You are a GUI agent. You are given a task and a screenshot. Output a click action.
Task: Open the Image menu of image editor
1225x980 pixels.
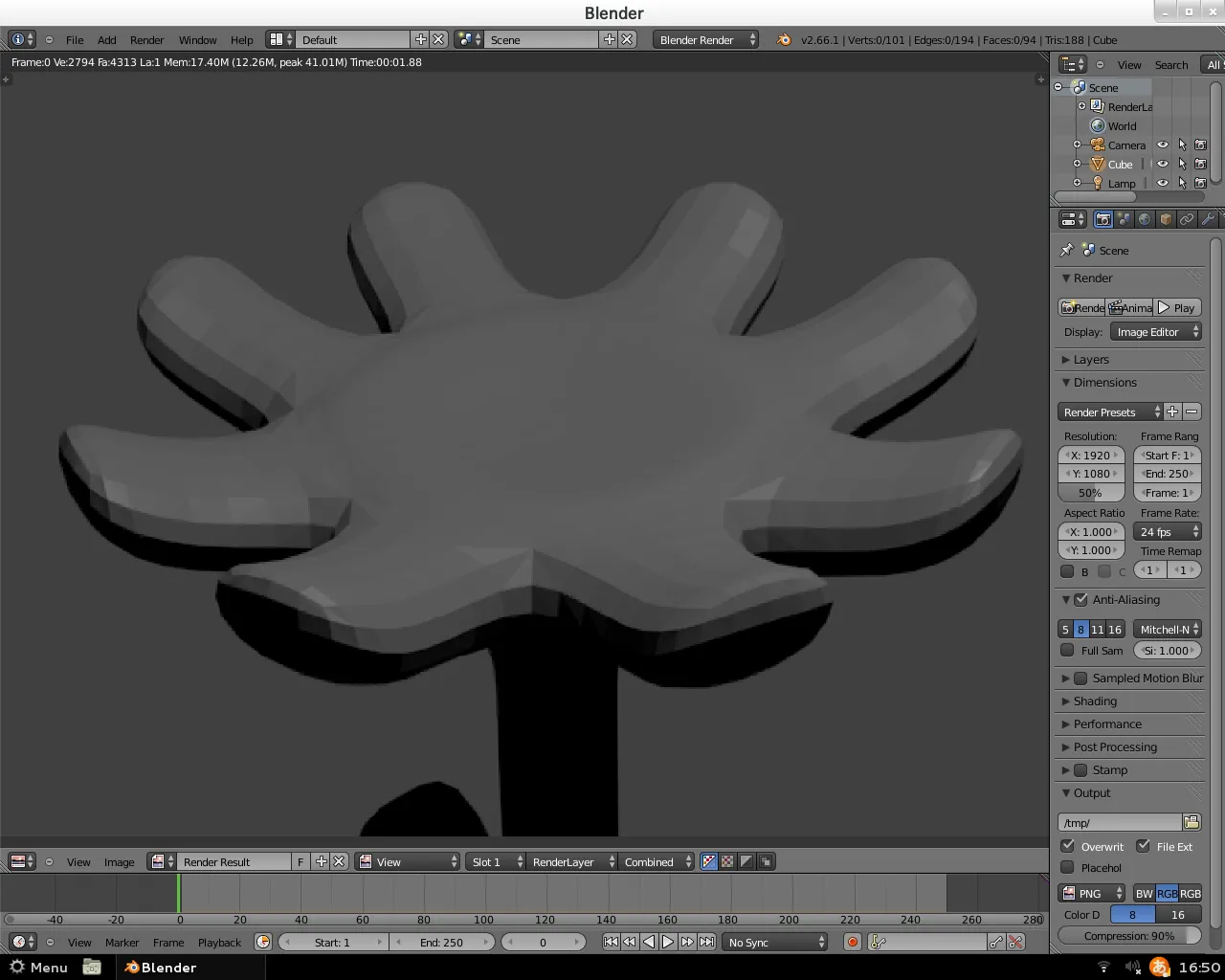[119, 862]
